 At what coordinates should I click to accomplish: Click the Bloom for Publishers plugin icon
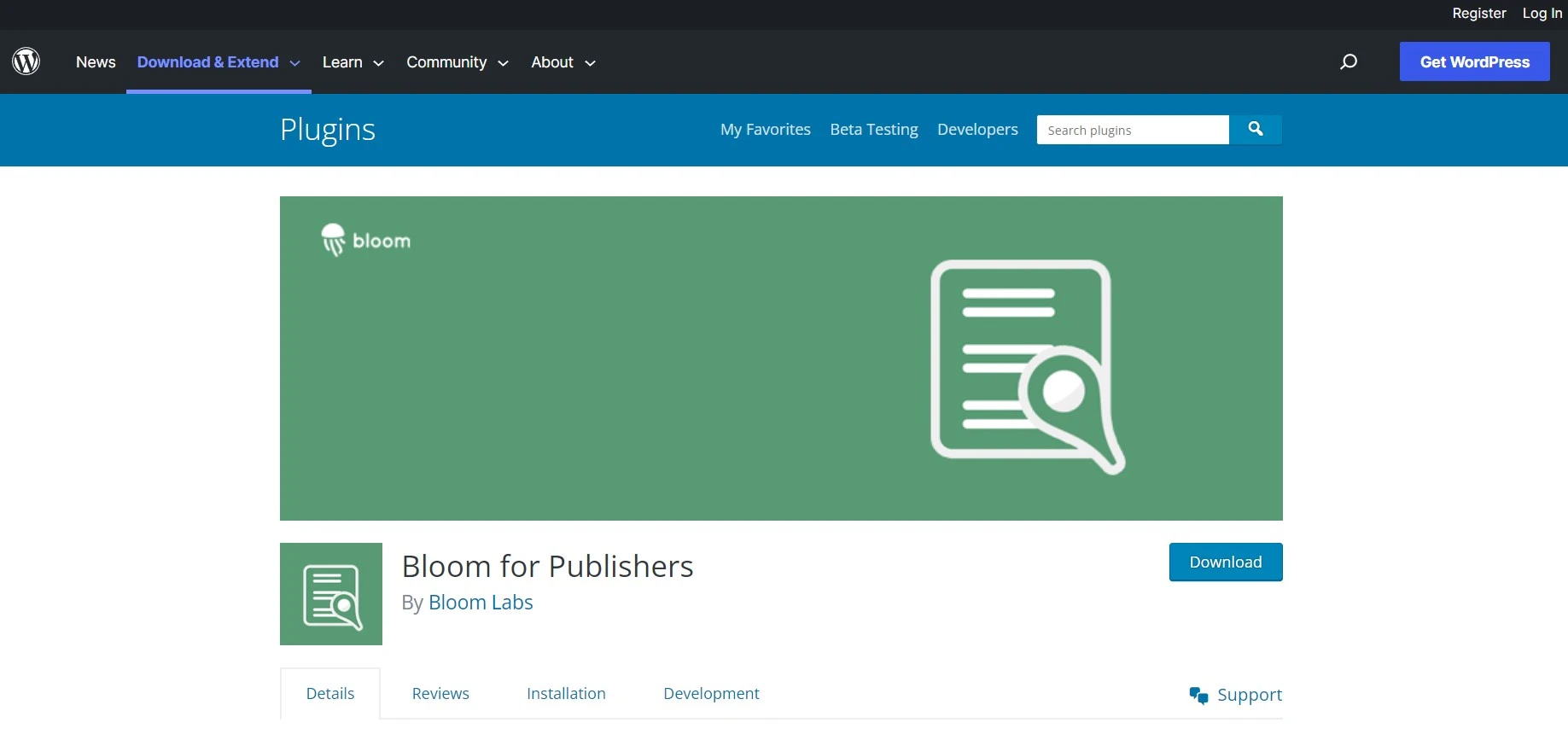331,594
